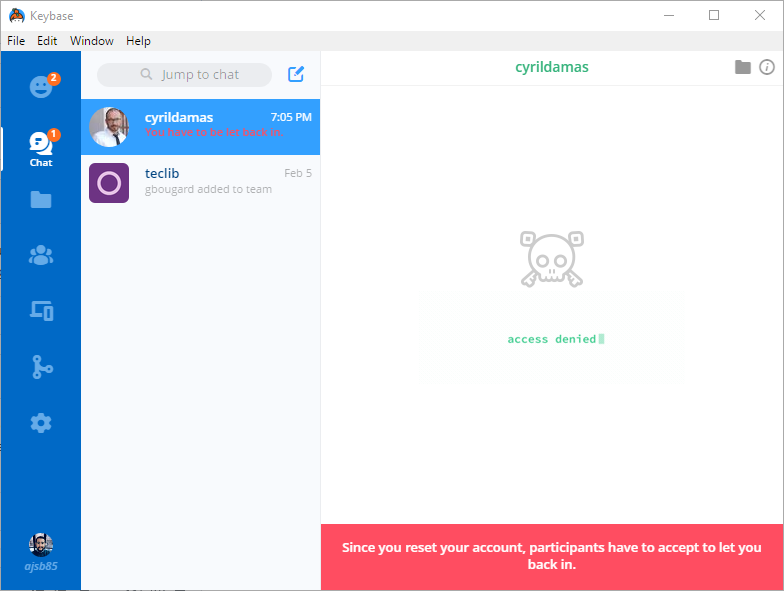Click the orange badge on People icon
Viewport: 784px width, 591px height.
click(54, 78)
